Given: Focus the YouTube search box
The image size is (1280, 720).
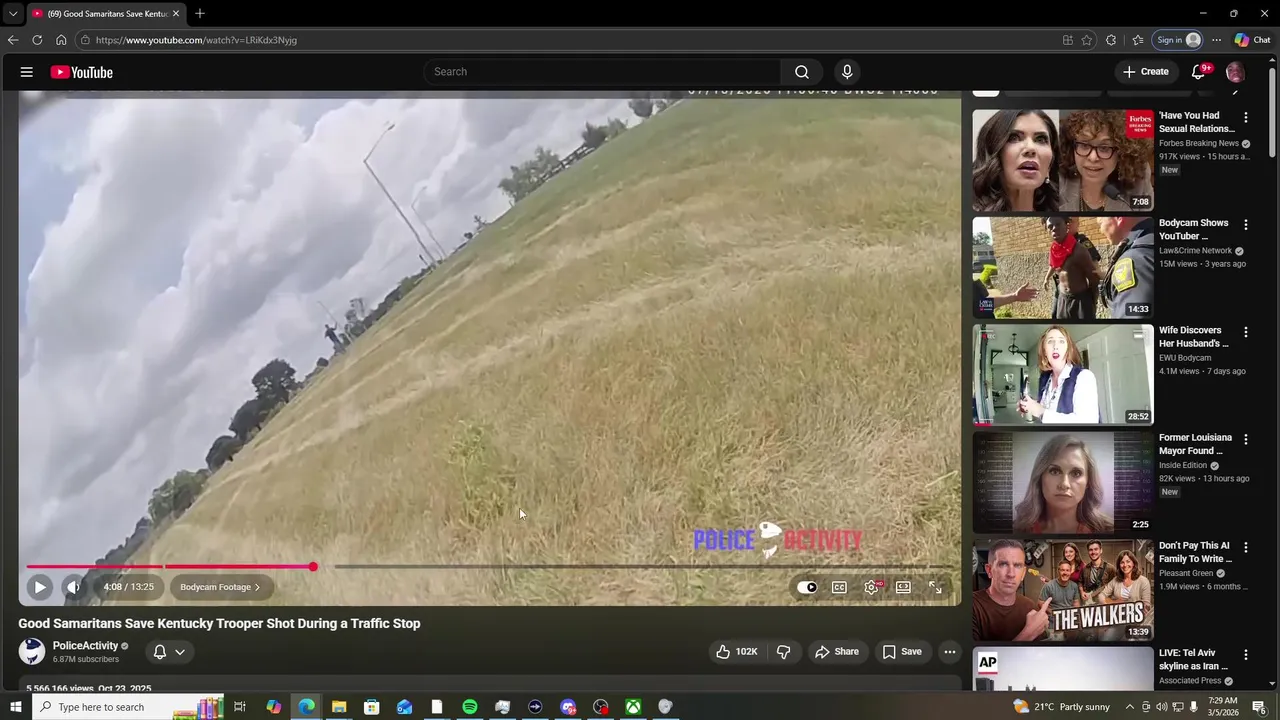Looking at the screenshot, I should (x=602, y=72).
